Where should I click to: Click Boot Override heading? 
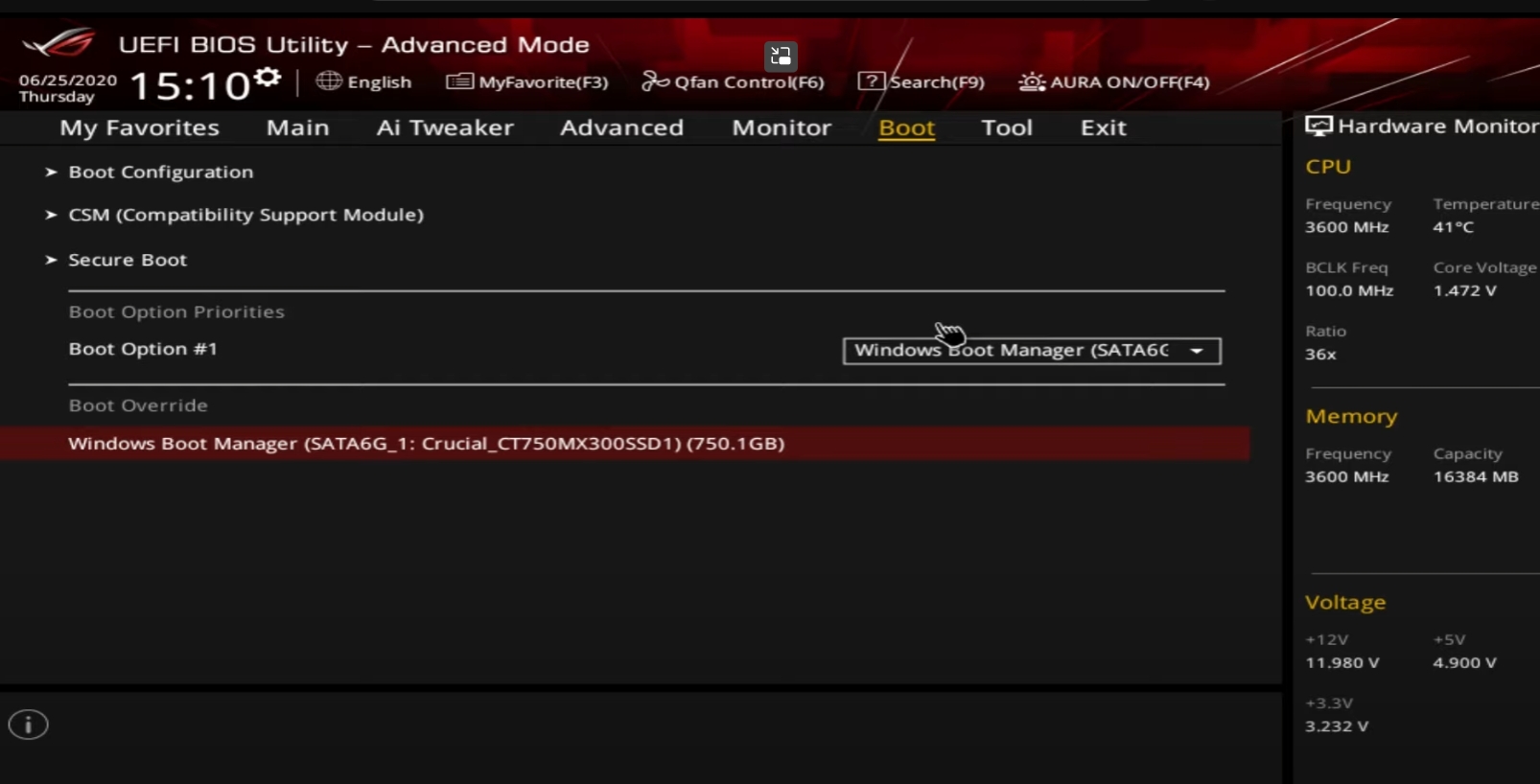click(x=138, y=405)
